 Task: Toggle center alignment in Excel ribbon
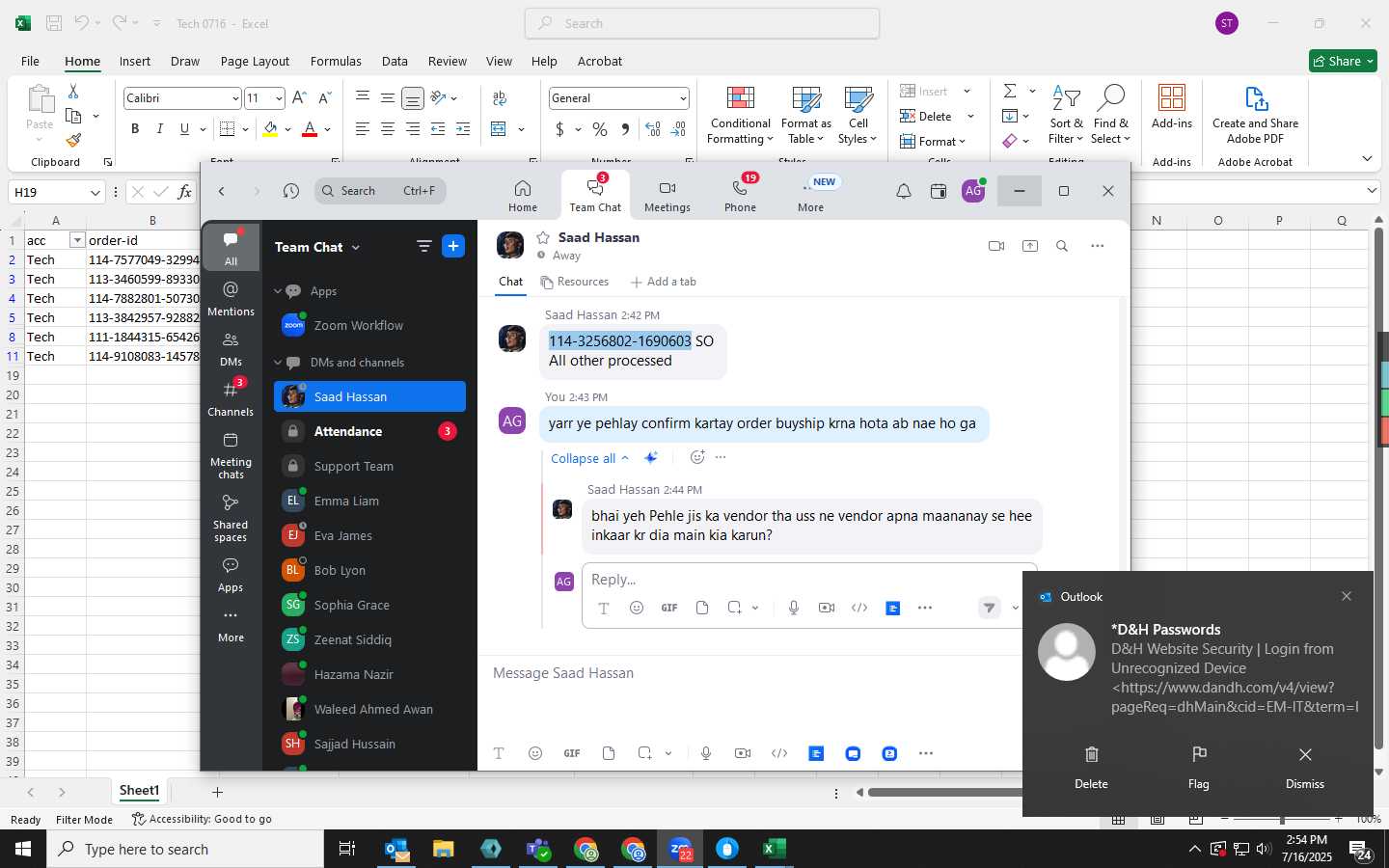click(388, 129)
